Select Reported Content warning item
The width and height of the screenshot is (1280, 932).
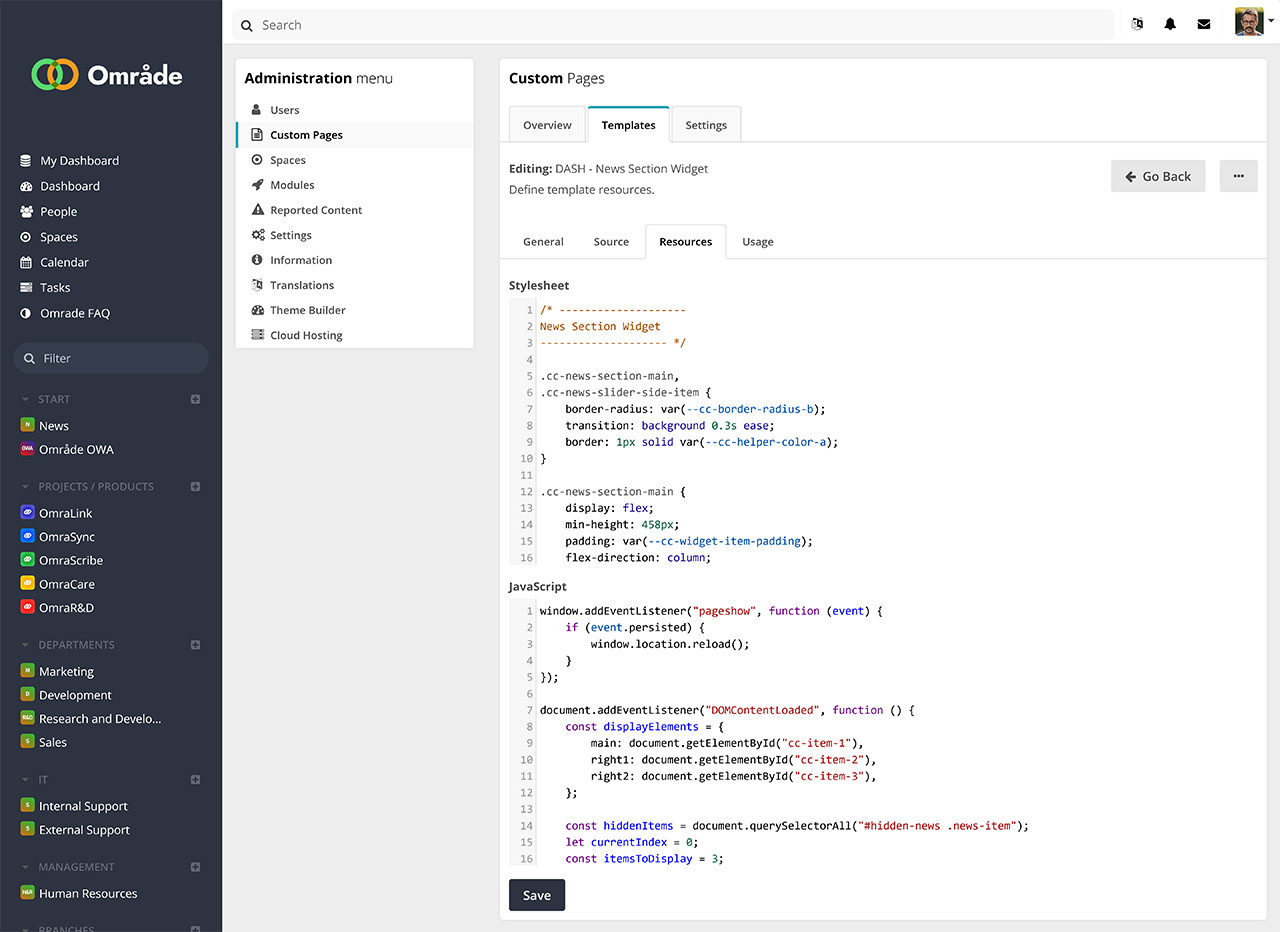(315, 210)
